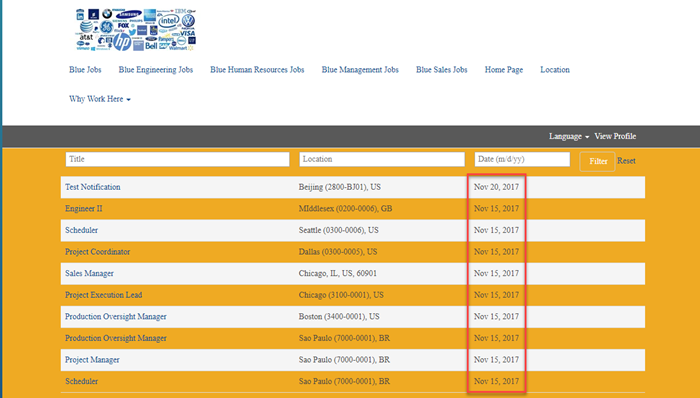Select Blue Management Jobs link

click(360, 70)
